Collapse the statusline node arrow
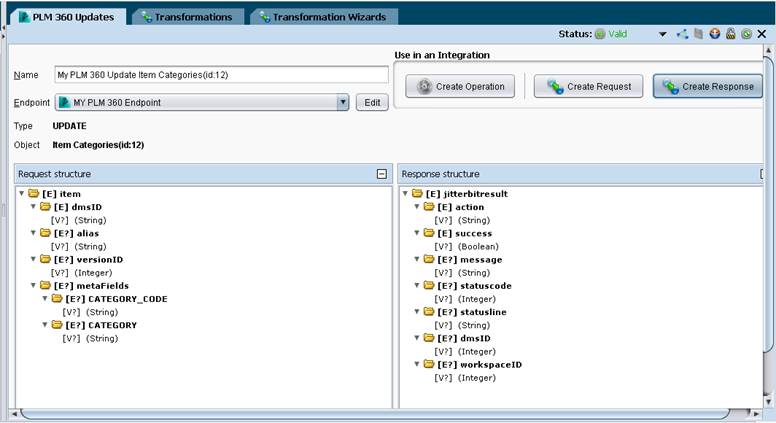Screen dimensions: 776x423 tap(417, 311)
